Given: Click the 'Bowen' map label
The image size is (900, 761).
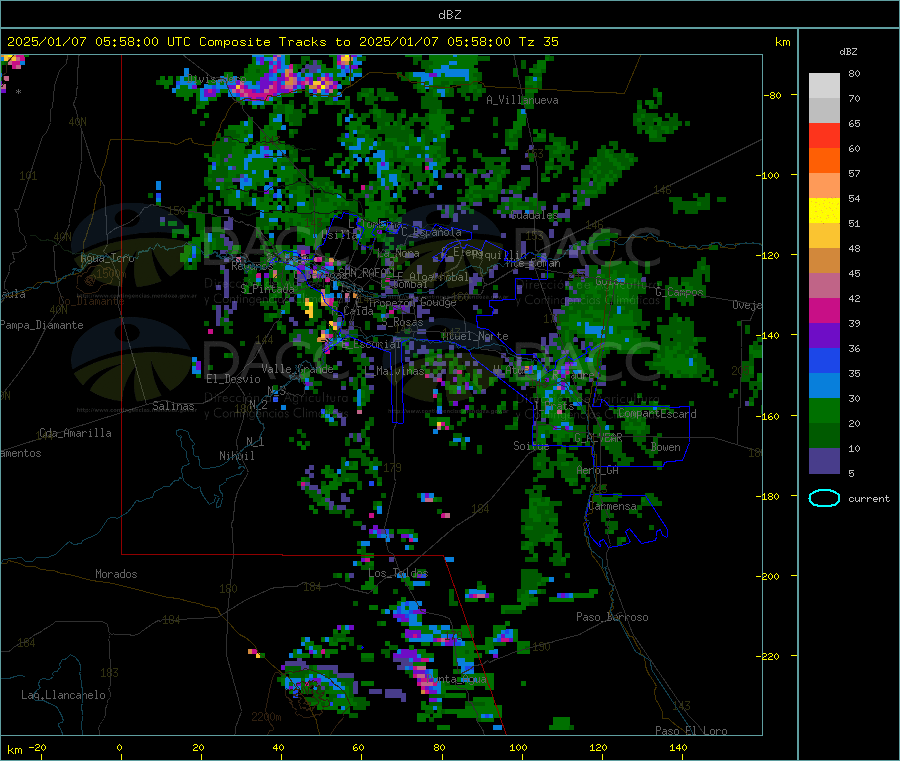Looking at the screenshot, I should [666, 447].
